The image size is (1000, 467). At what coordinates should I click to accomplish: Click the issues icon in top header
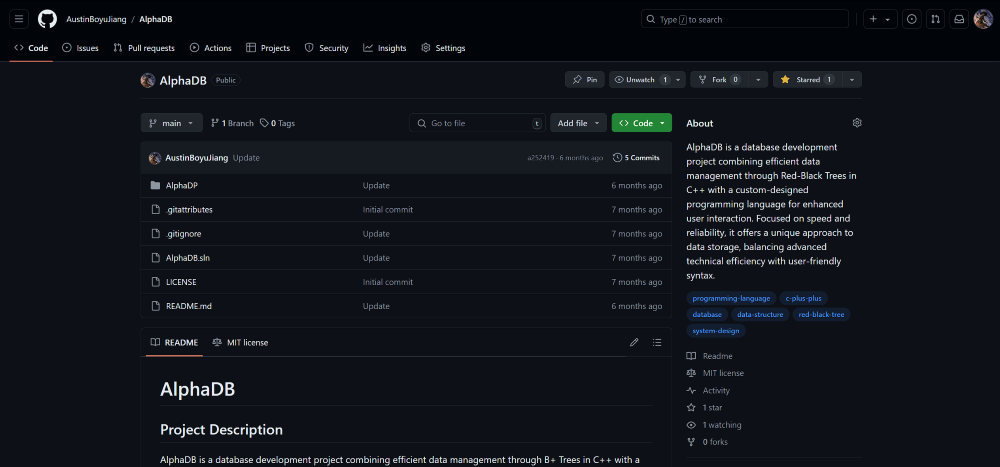(x=911, y=19)
